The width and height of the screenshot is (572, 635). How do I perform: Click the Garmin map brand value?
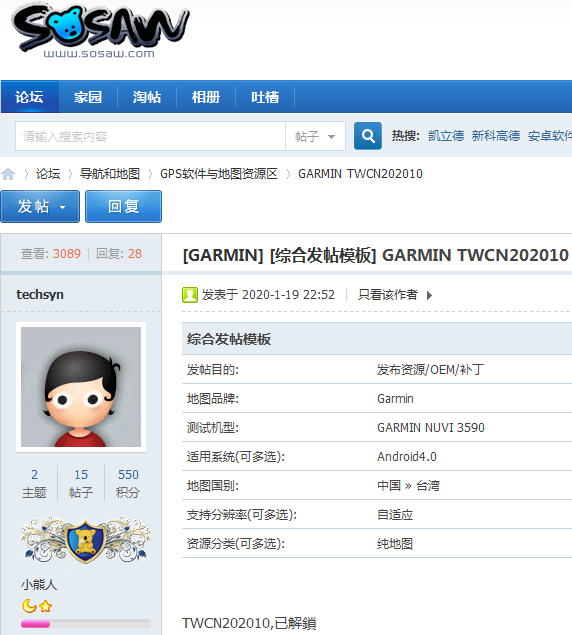click(x=395, y=398)
